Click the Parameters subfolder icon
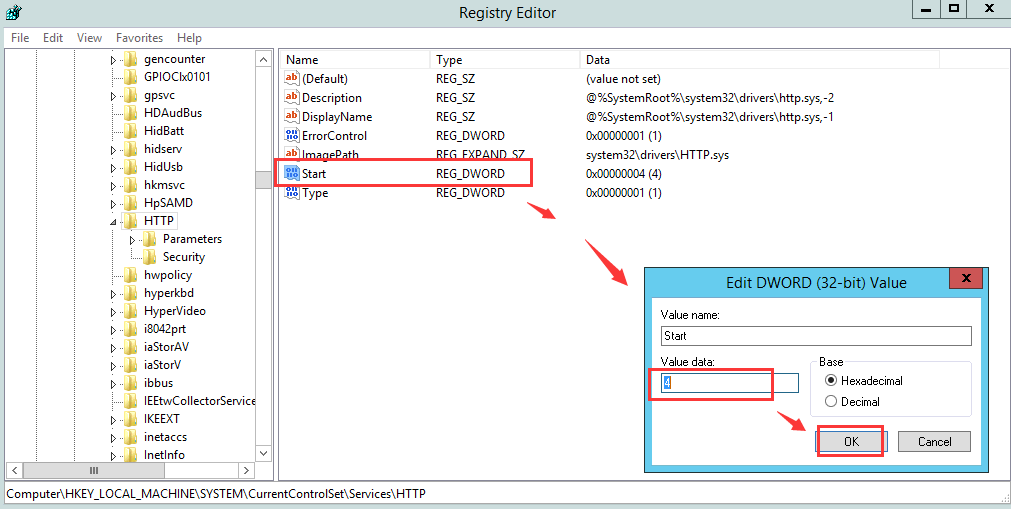 (150, 239)
